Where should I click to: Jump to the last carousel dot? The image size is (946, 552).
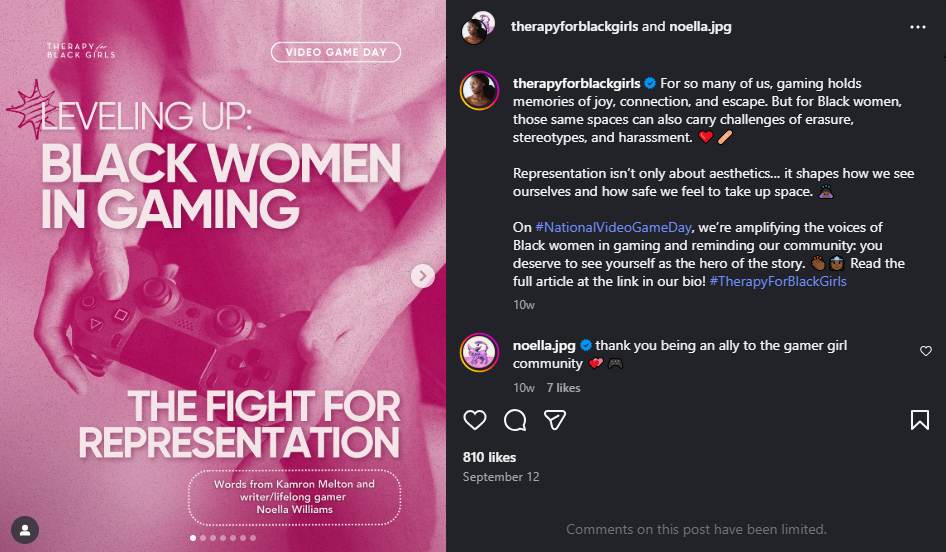coord(253,538)
